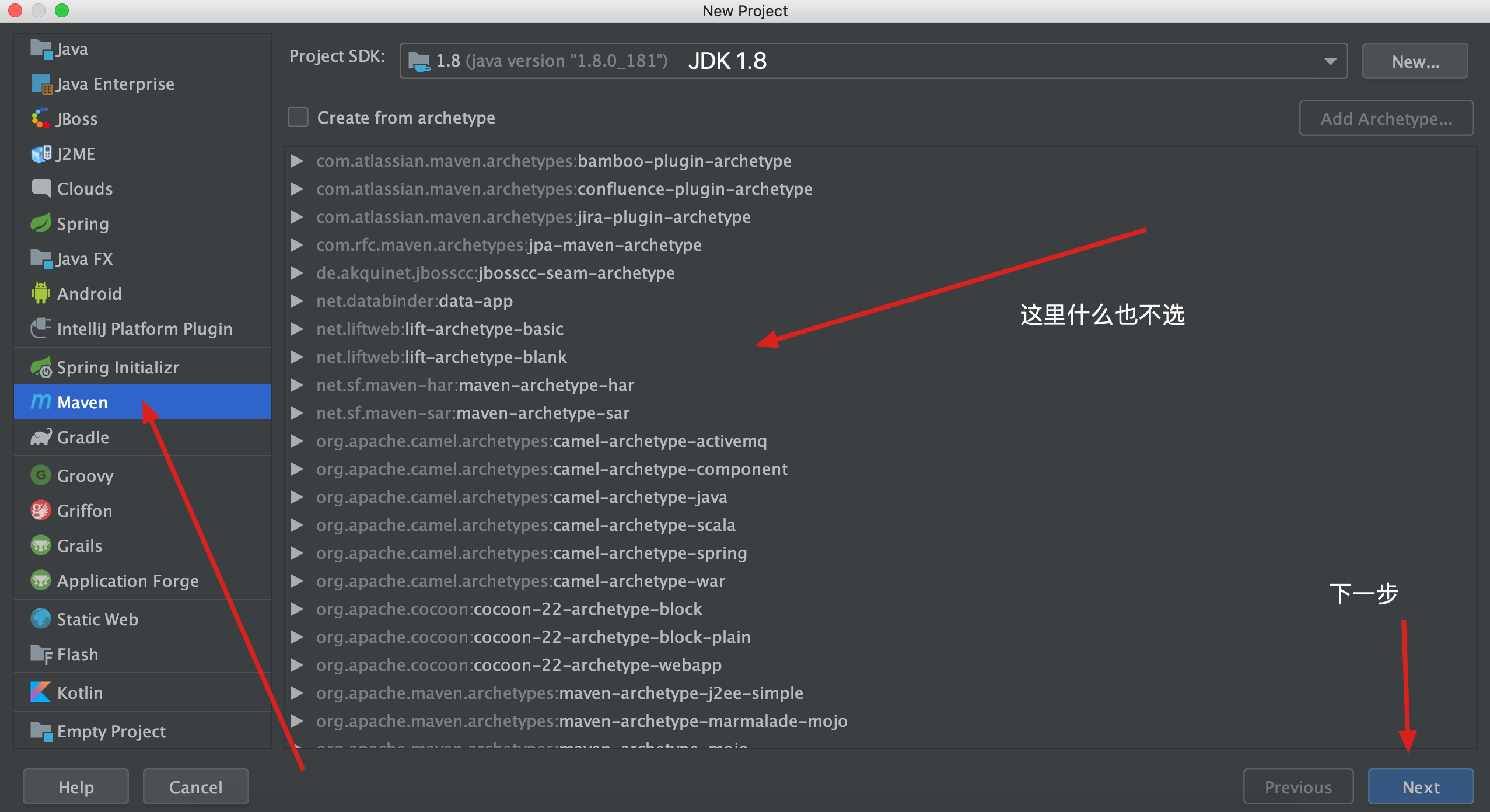Viewport: 1490px width, 812px height.
Task: Click the Next button
Action: (1421, 787)
